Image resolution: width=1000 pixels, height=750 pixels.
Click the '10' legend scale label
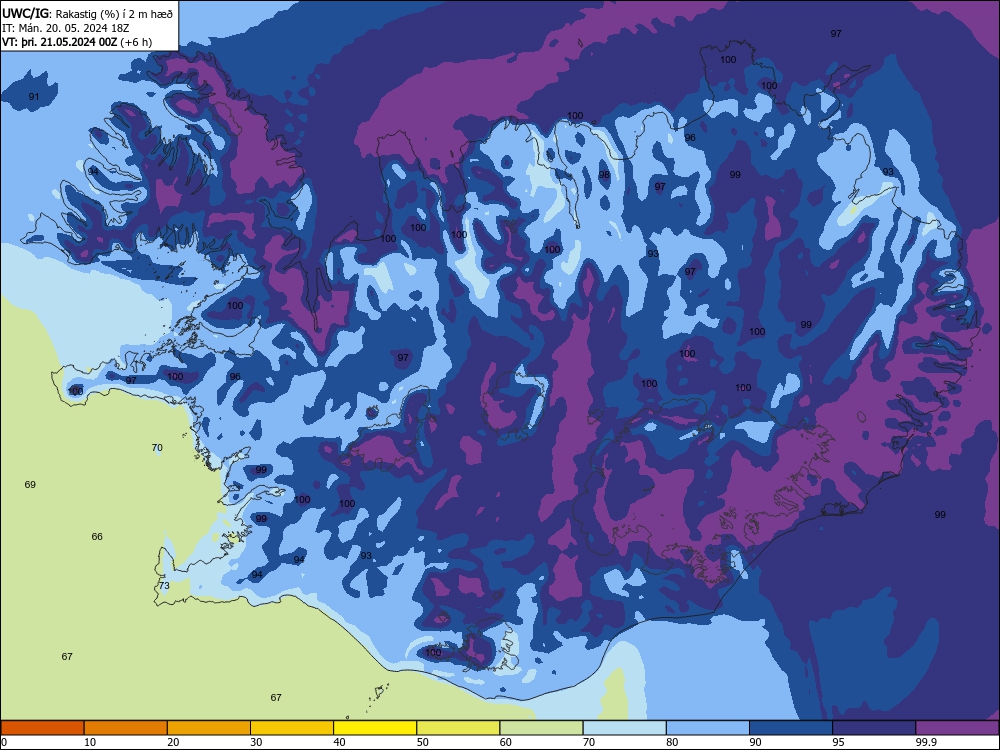point(90,742)
